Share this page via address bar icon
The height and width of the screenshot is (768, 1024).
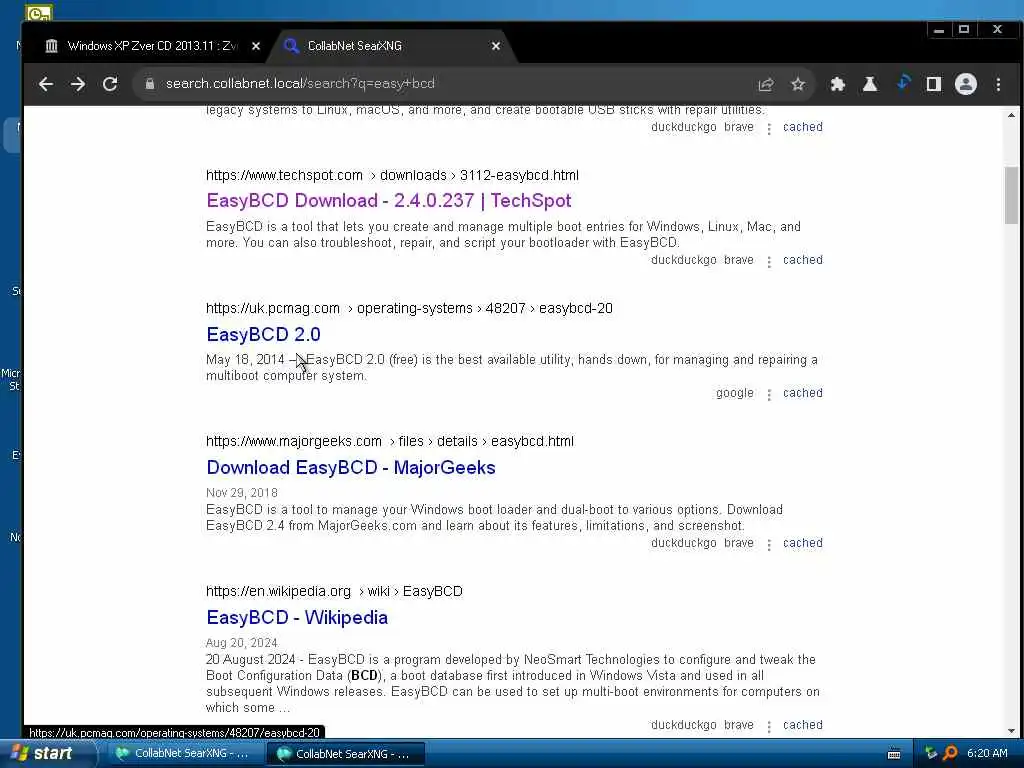click(x=766, y=84)
